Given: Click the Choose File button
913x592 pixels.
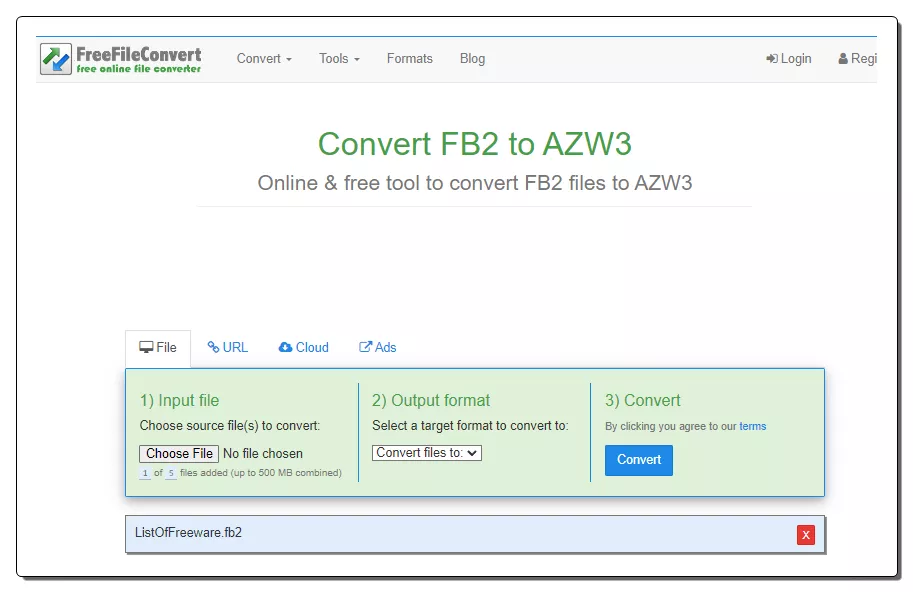Looking at the screenshot, I should pyautogui.click(x=179, y=453).
